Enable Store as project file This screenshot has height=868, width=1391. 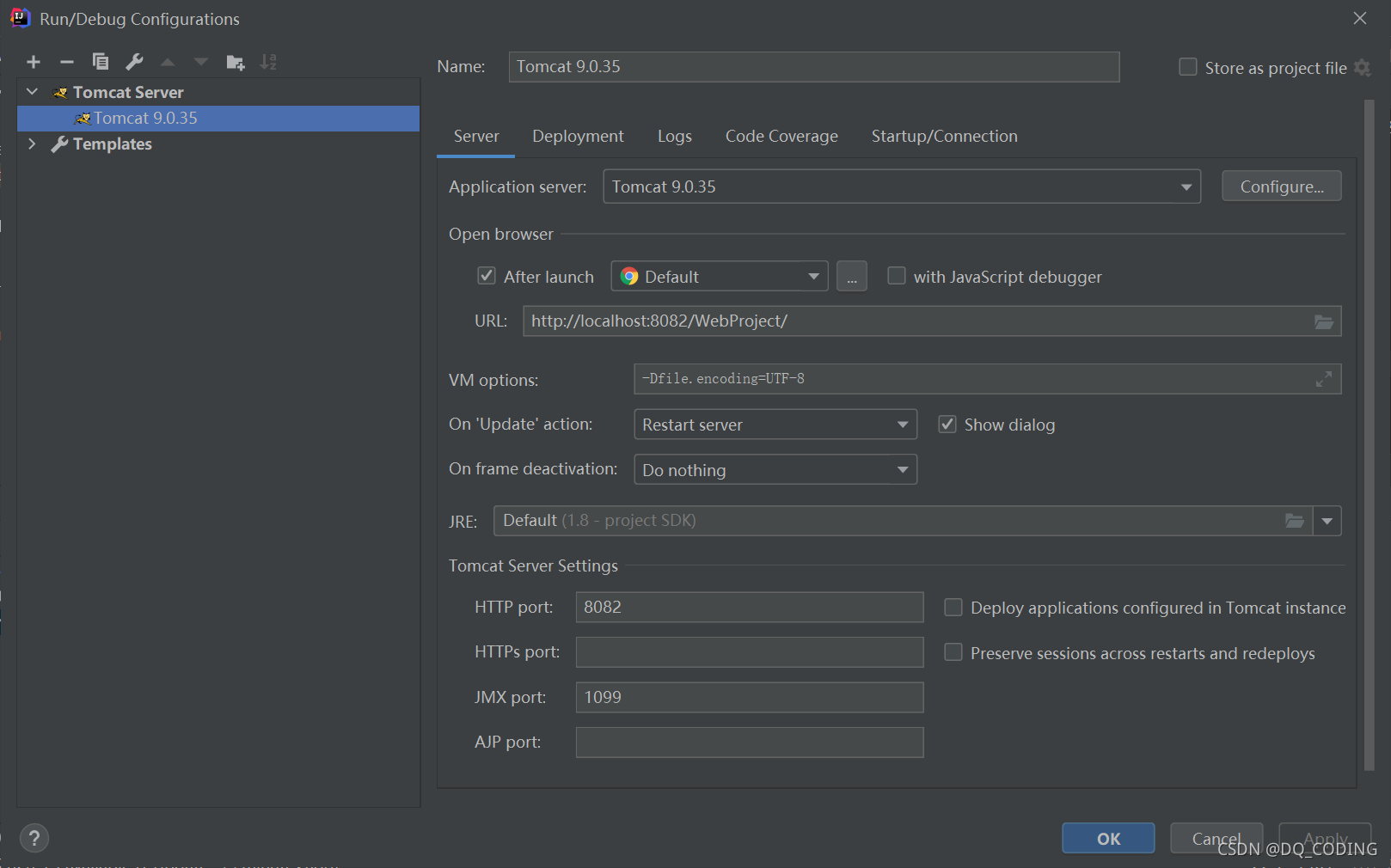[x=1188, y=67]
